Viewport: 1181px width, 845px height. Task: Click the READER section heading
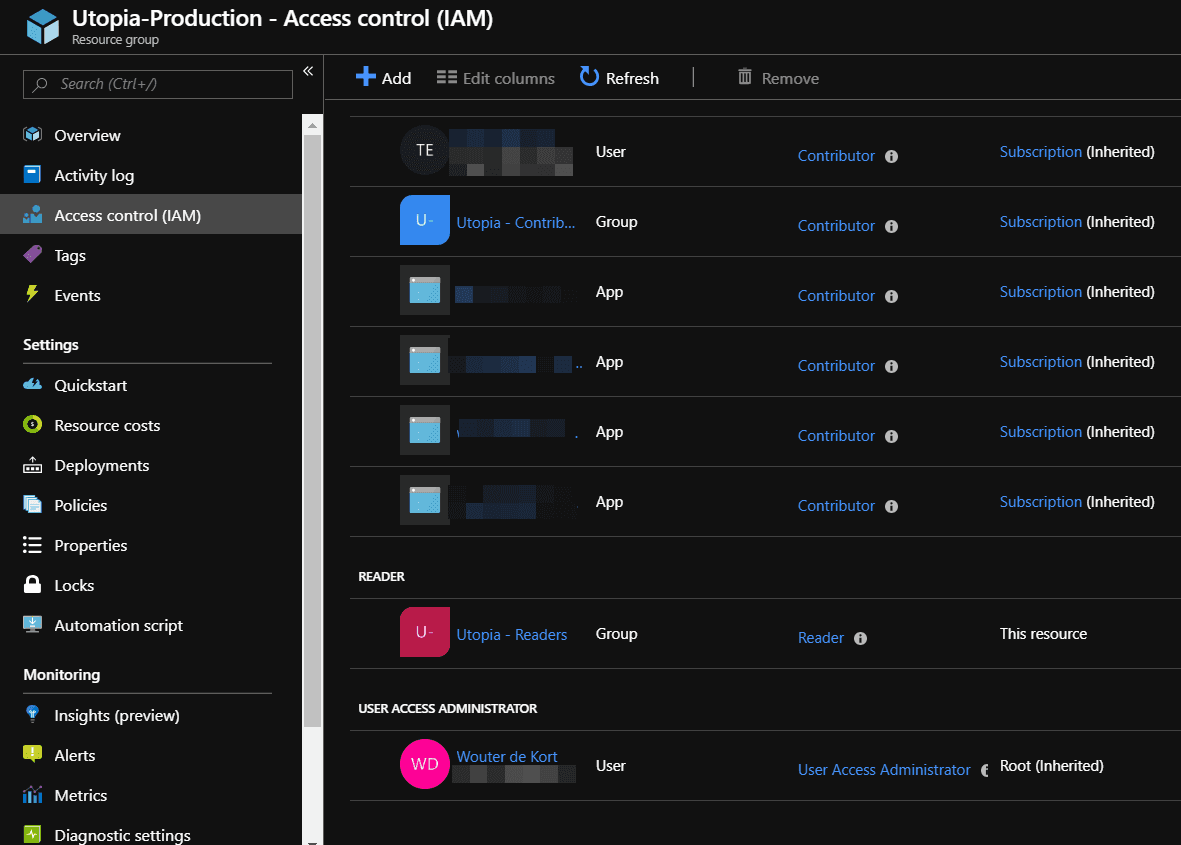[381, 577]
